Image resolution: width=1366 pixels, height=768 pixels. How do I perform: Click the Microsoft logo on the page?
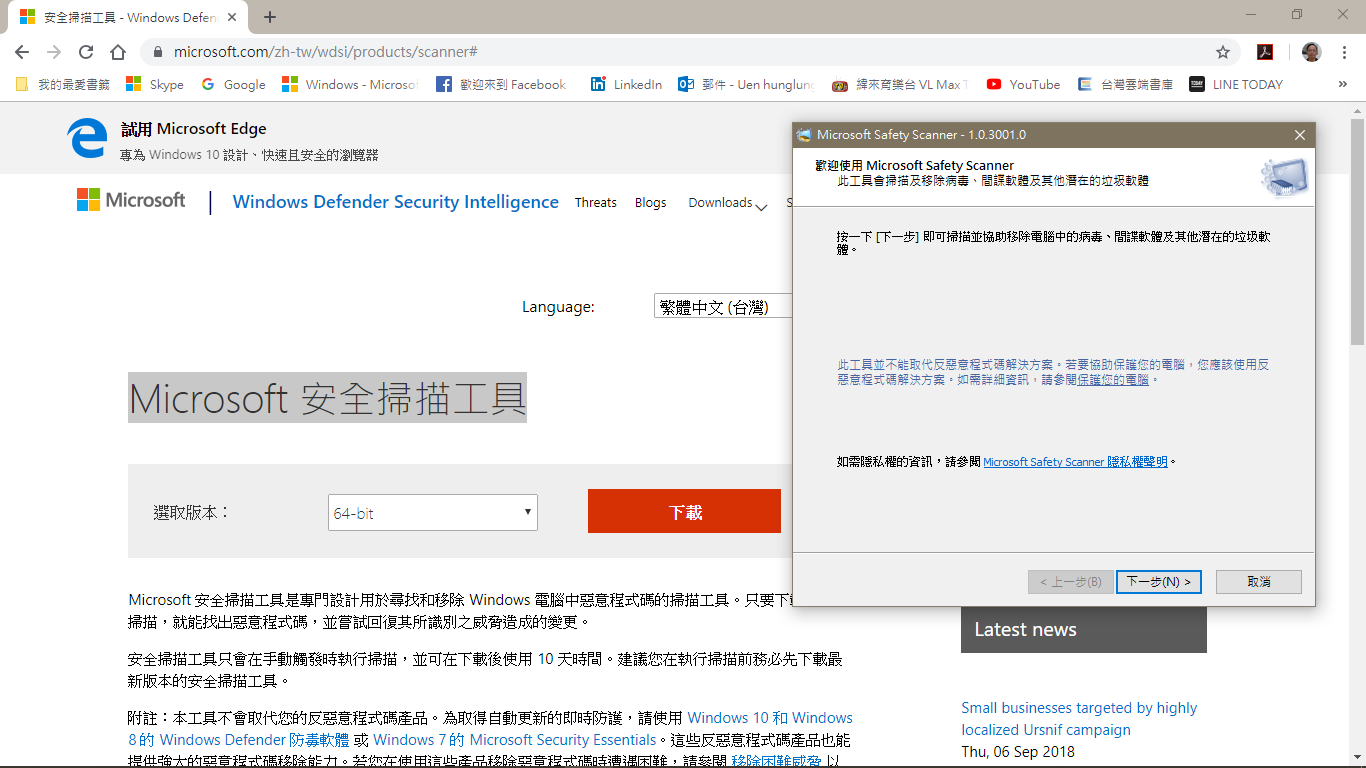[131, 201]
